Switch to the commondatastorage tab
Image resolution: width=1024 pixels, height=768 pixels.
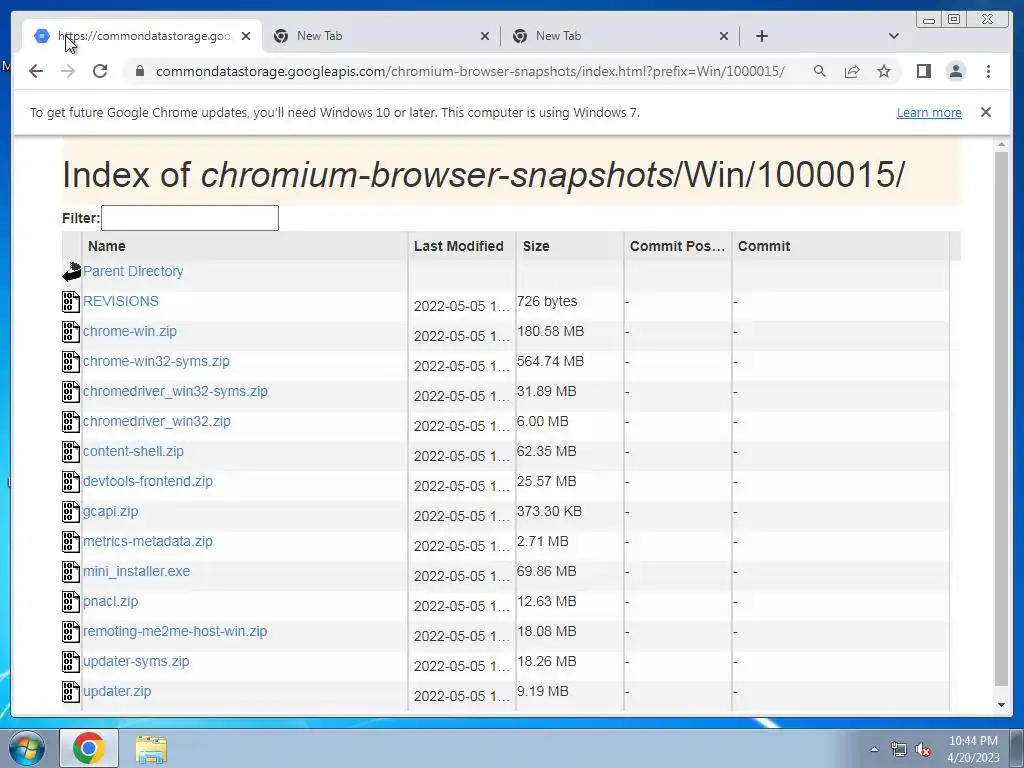click(x=142, y=36)
